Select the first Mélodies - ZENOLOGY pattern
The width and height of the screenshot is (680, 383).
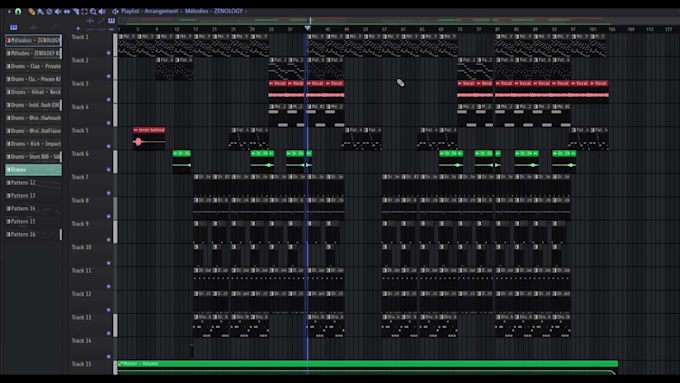33,40
